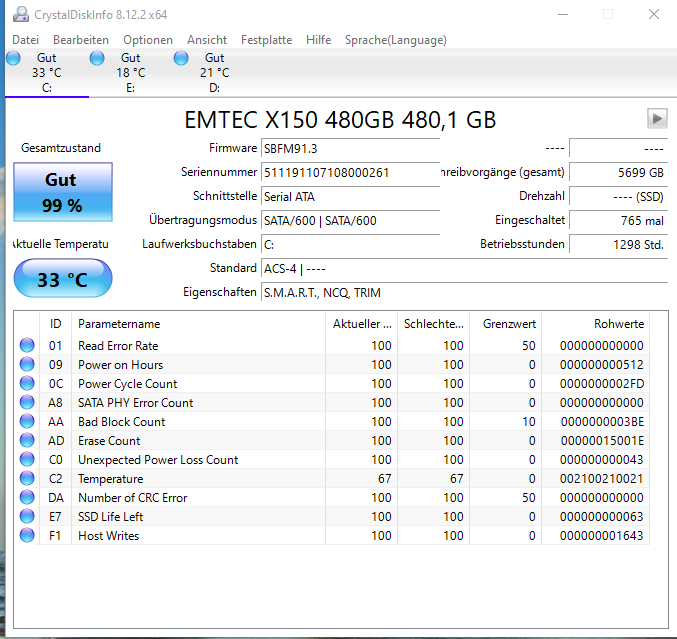Click the status orb of Power Cycle Count
The image size is (677, 639).
coord(27,383)
